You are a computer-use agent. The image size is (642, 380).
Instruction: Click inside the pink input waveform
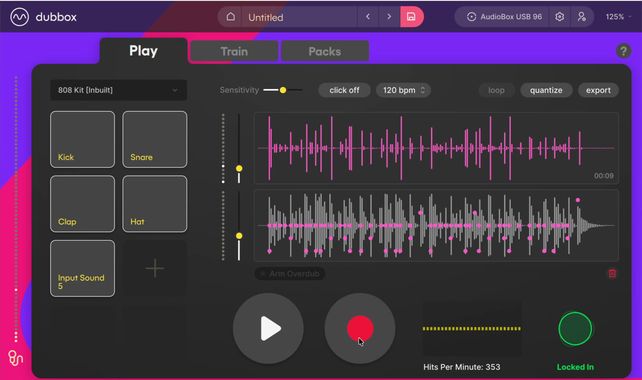coord(436,148)
